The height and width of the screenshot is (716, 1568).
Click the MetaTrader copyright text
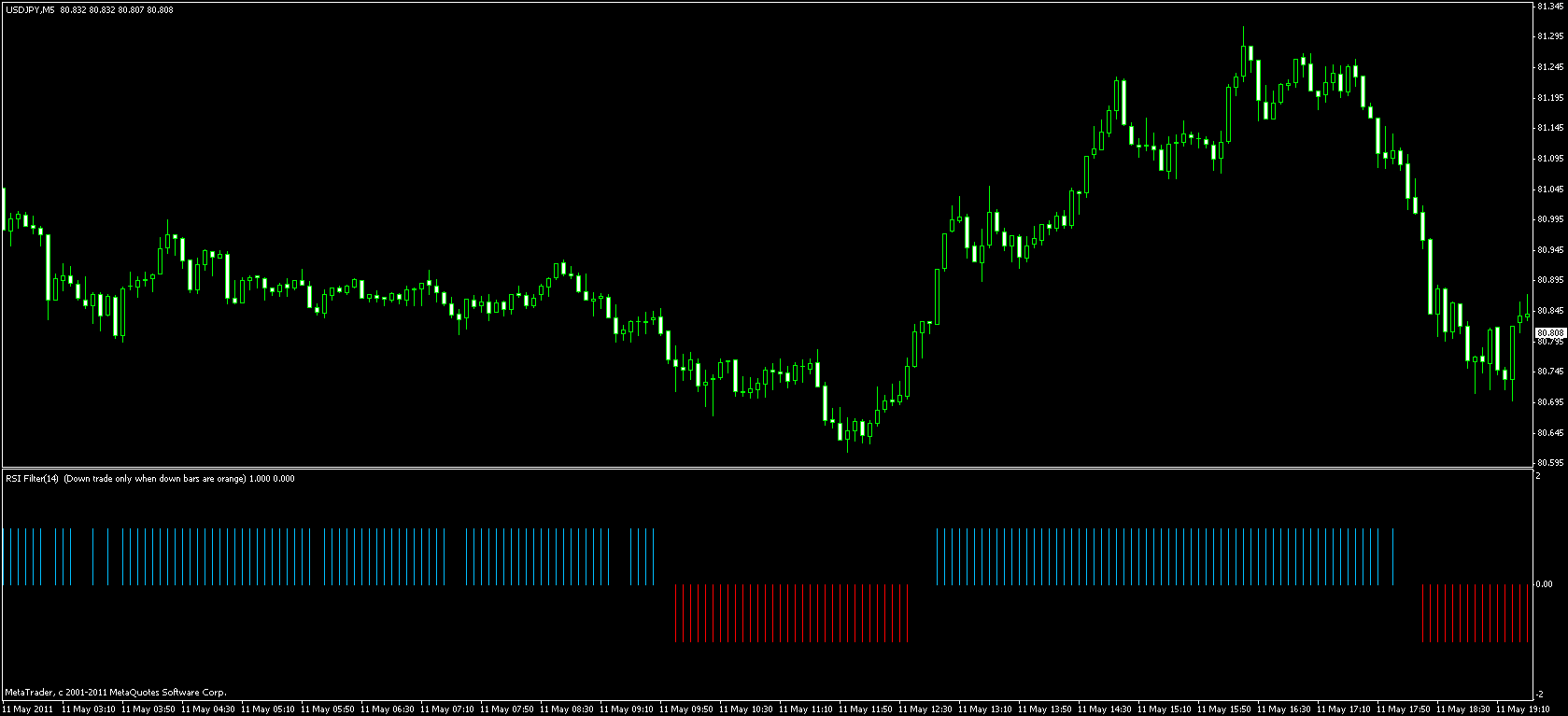[115, 693]
